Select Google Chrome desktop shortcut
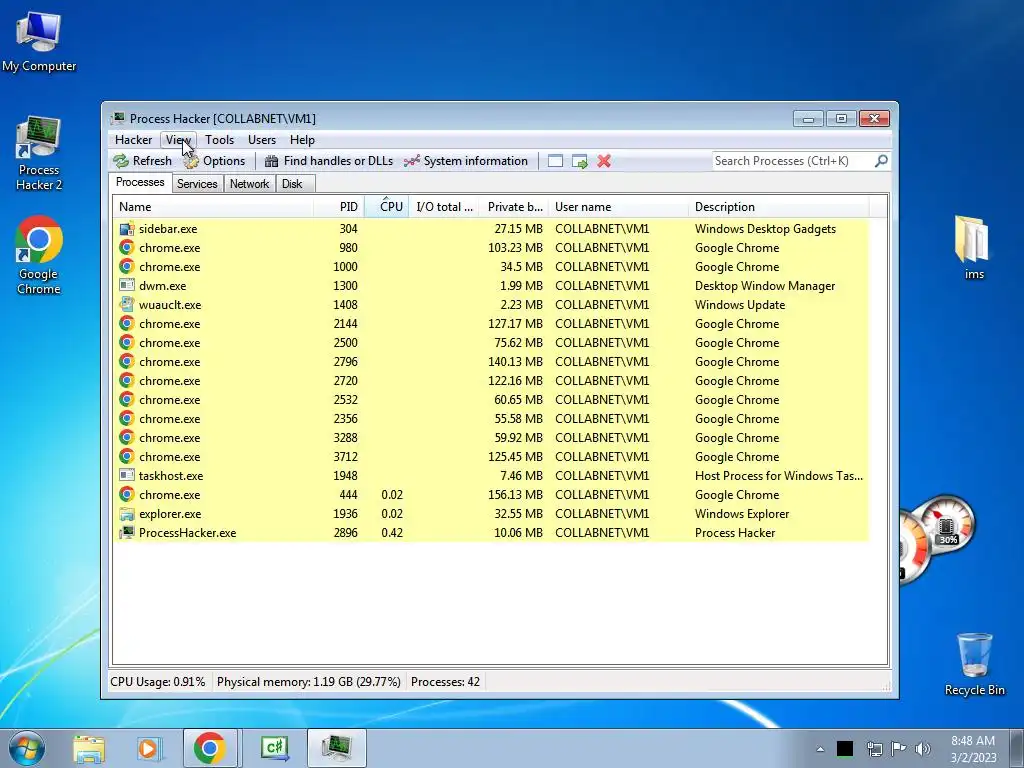This screenshot has height=768, width=1024. [39, 255]
